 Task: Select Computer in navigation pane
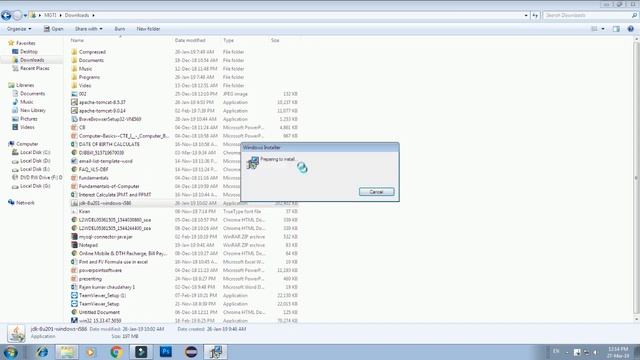(27, 144)
